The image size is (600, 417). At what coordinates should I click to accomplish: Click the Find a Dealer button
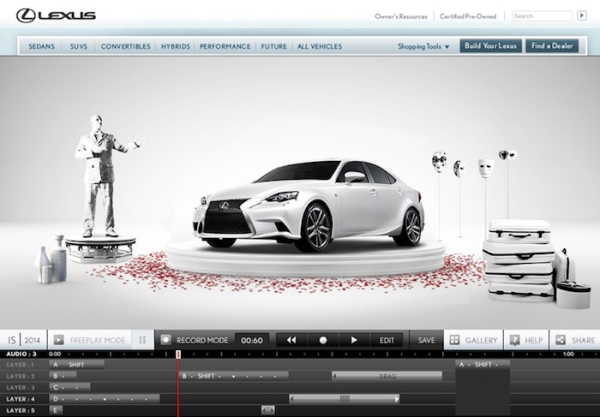(x=552, y=46)
